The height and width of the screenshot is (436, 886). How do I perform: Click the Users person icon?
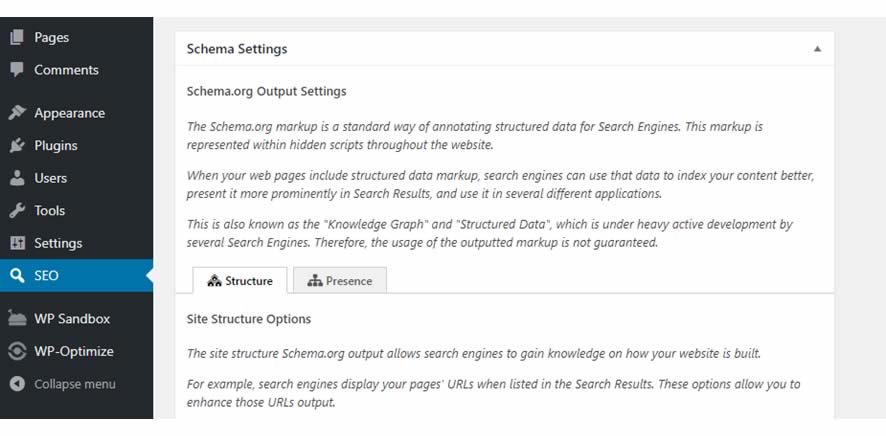click(x=17, y=178)
